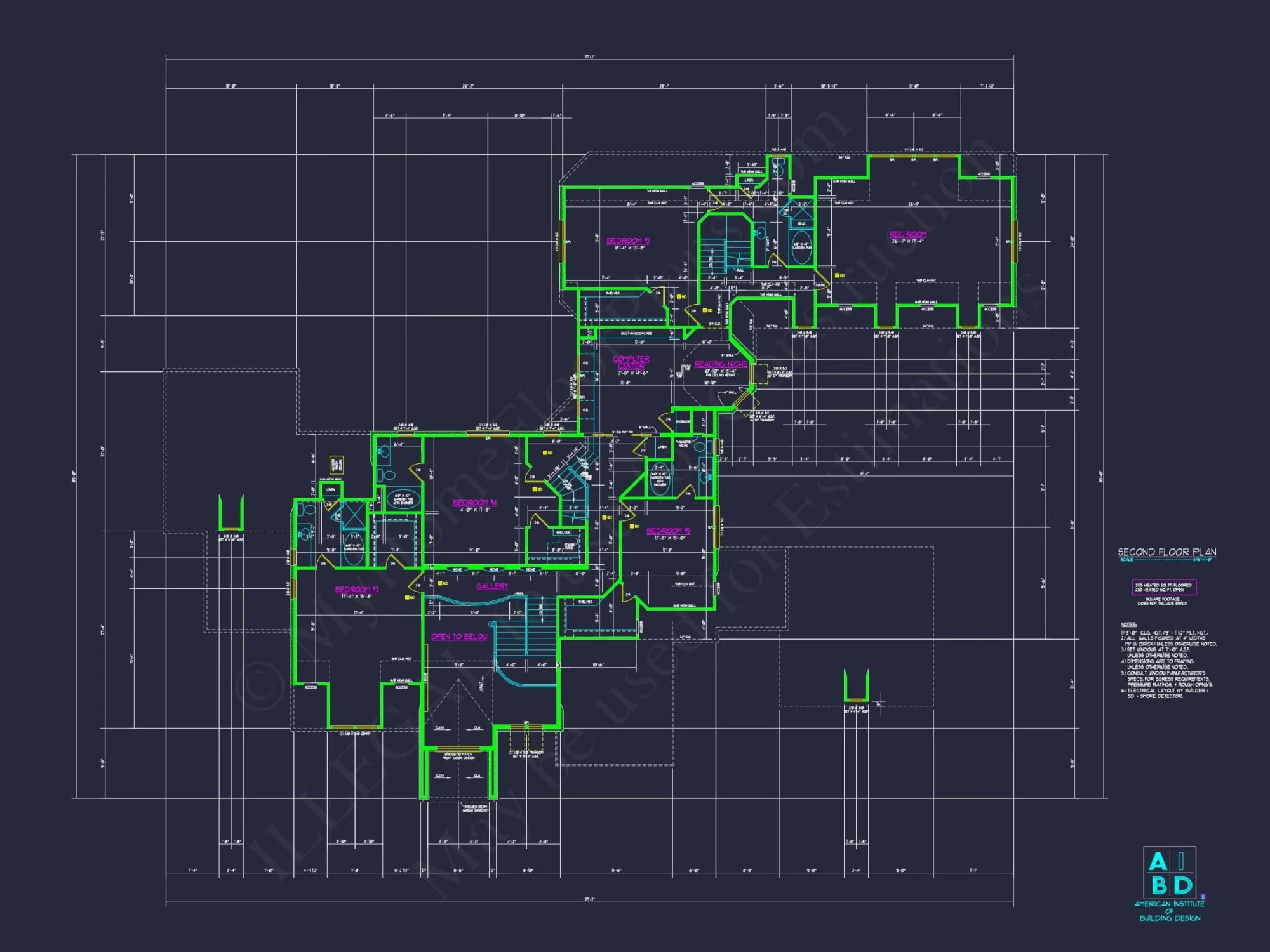Click the smoke detector symbol in Bedroom #3
The image size is (1270, 952).
[408, 597]
